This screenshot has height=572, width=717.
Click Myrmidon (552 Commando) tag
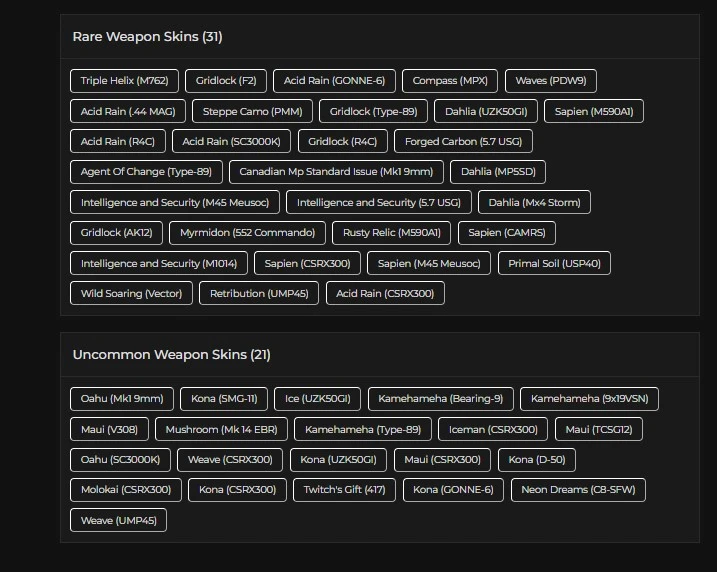click(x=247, y=233)
